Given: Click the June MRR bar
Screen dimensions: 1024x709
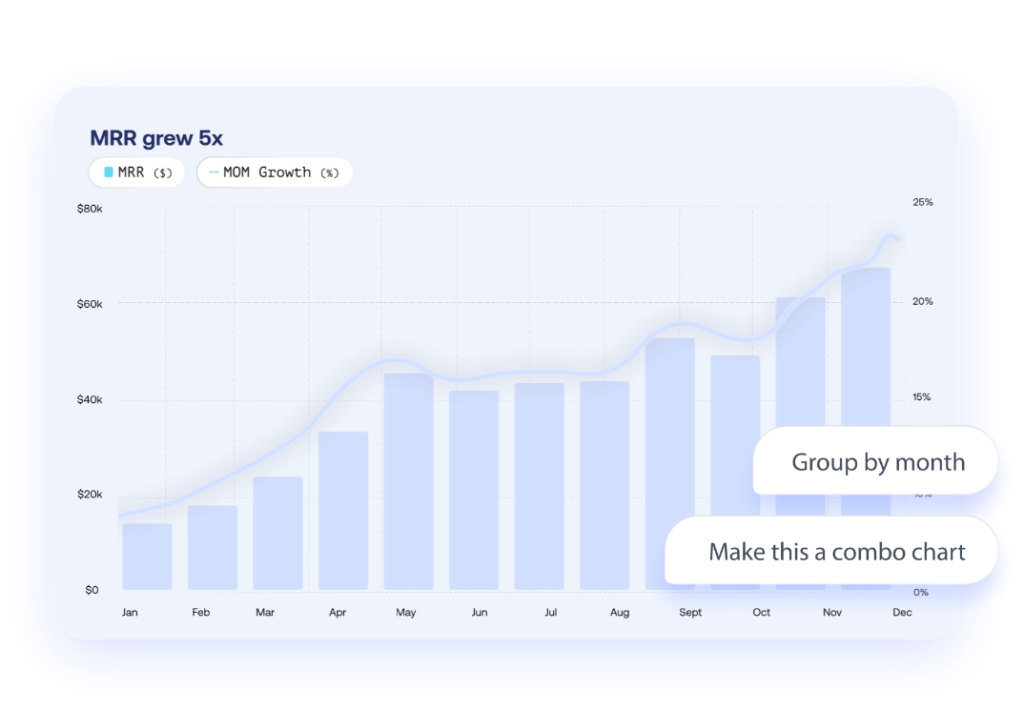Looking at the screenshot, I should point(474,489).
